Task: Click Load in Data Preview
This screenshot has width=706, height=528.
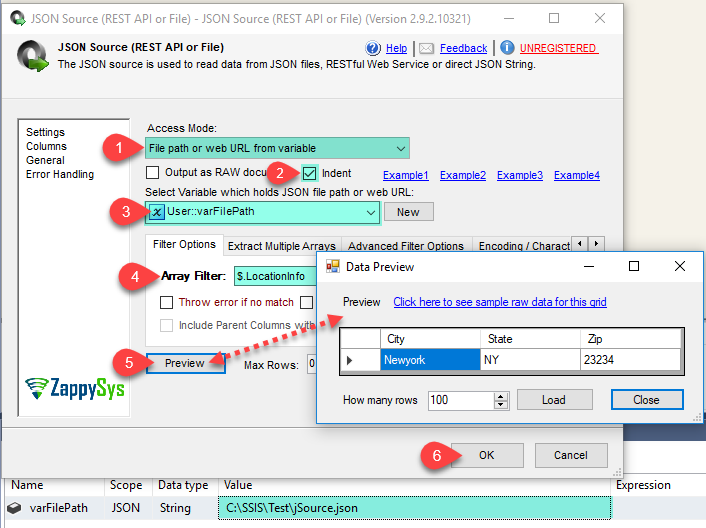Action: [554, 400]
